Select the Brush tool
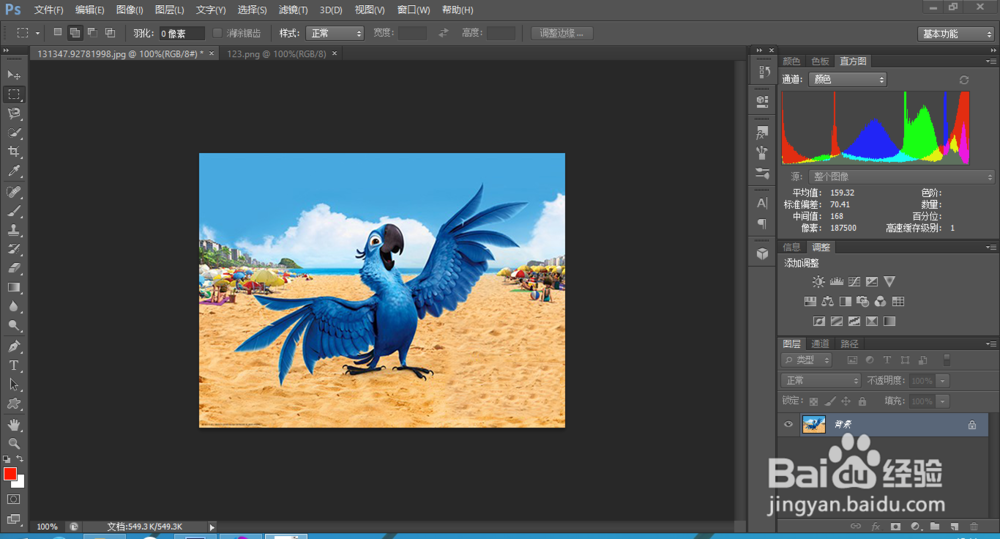Screen dimensions: 1000x539 click(x=13, y=211)
